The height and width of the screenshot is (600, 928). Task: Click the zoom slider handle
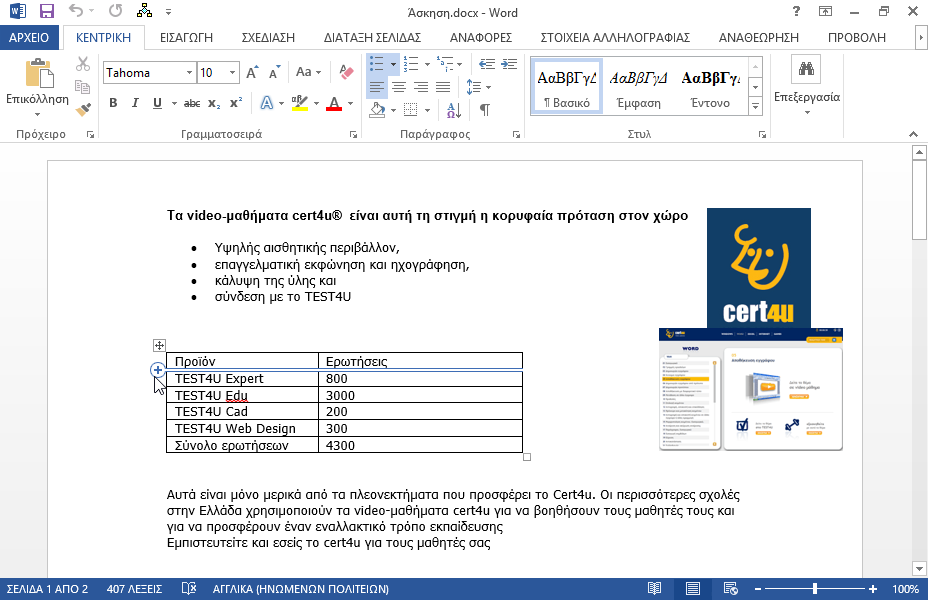point(815,589)
